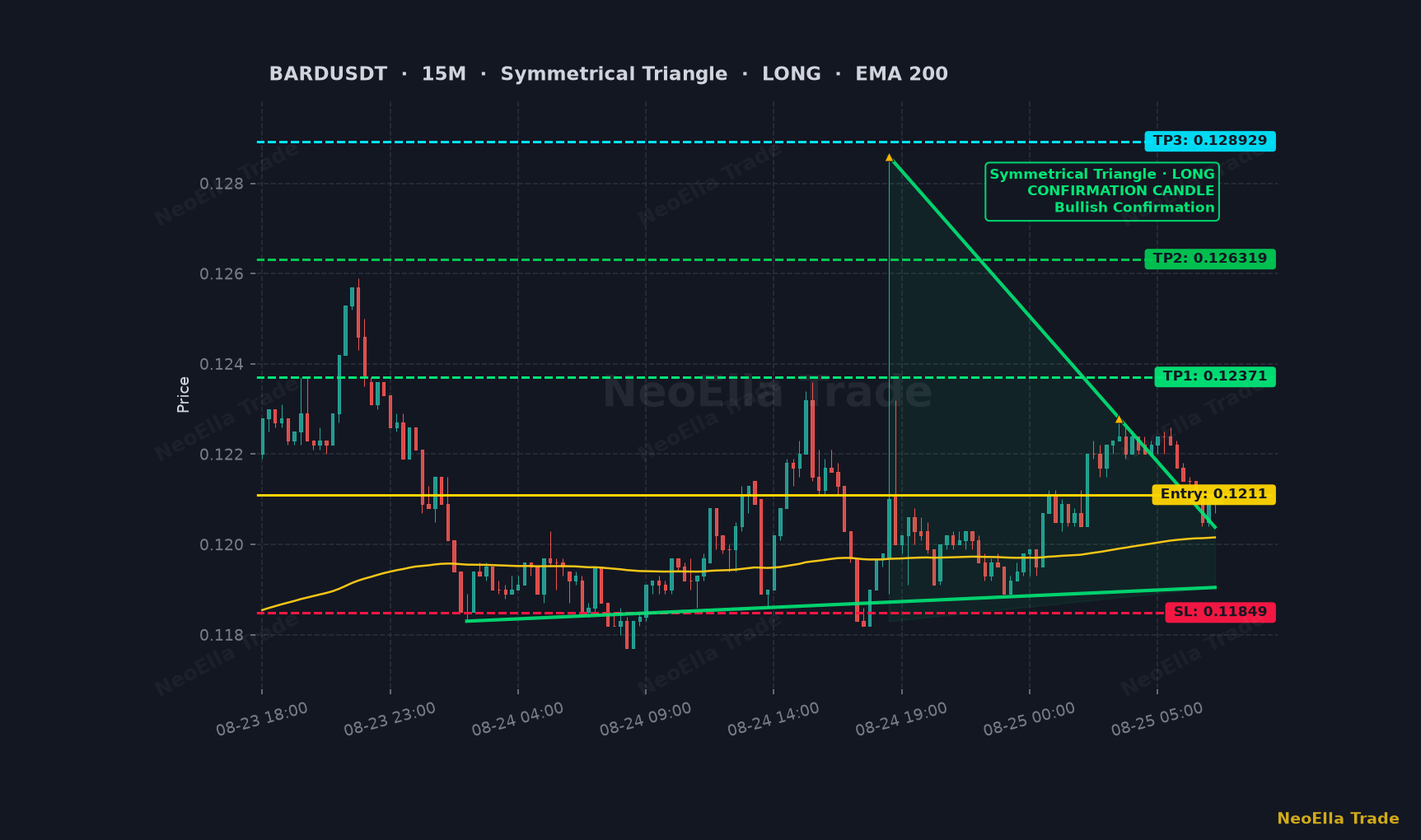Click the 0.118 y-axis tick label
This screenshot has height=840, width=1421.
tap(222, 635)
